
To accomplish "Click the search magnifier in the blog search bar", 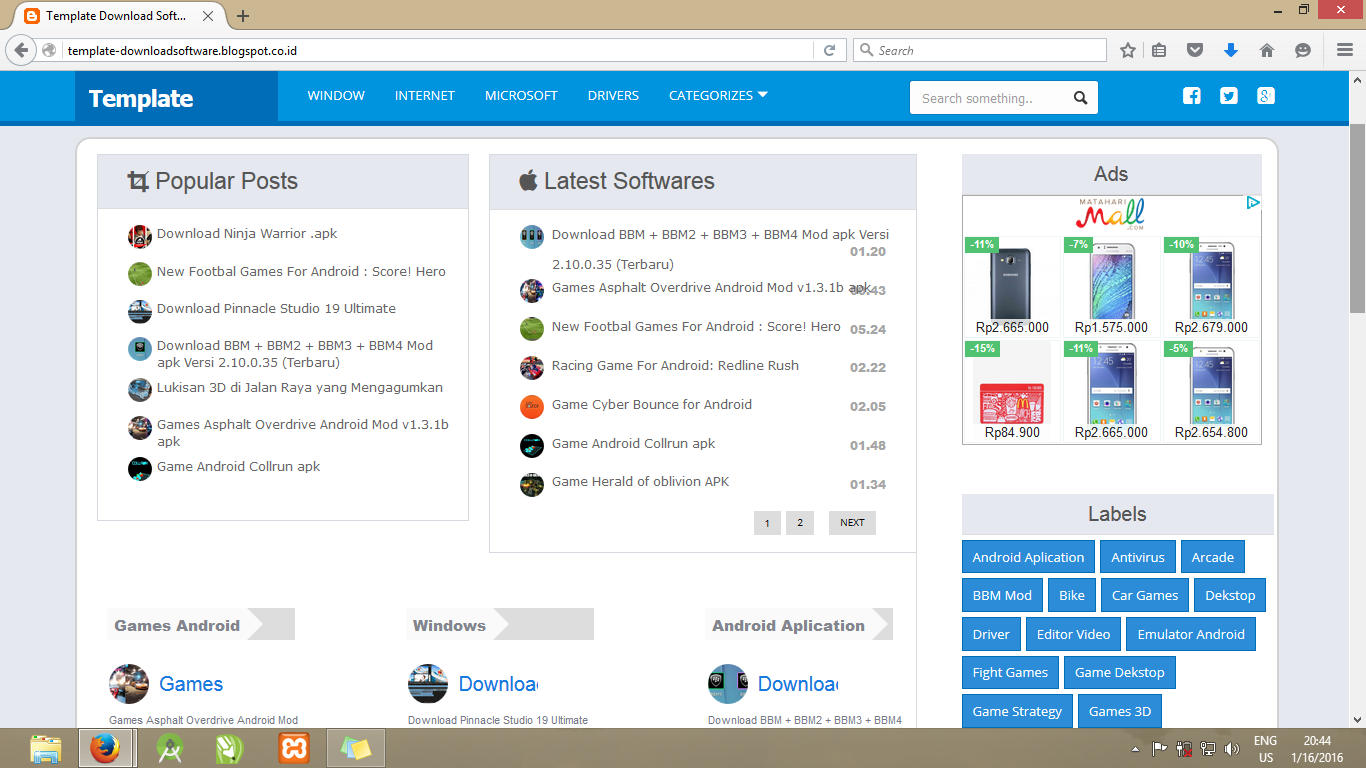I will [1080, 97].
